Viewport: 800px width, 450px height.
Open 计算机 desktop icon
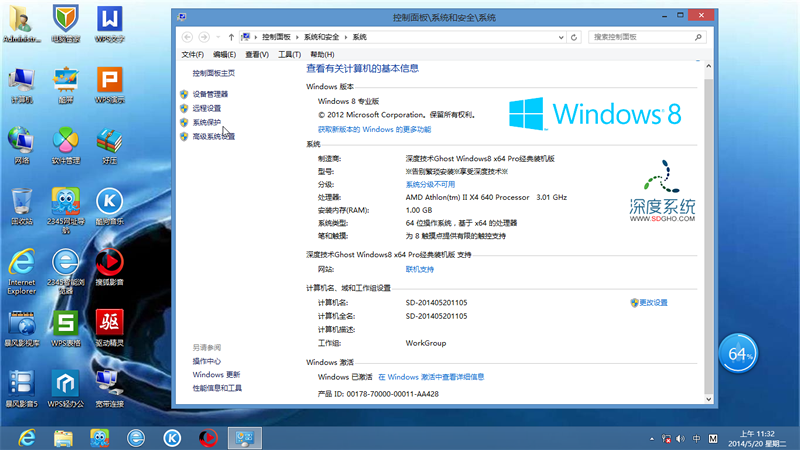[x=21, y=85]
